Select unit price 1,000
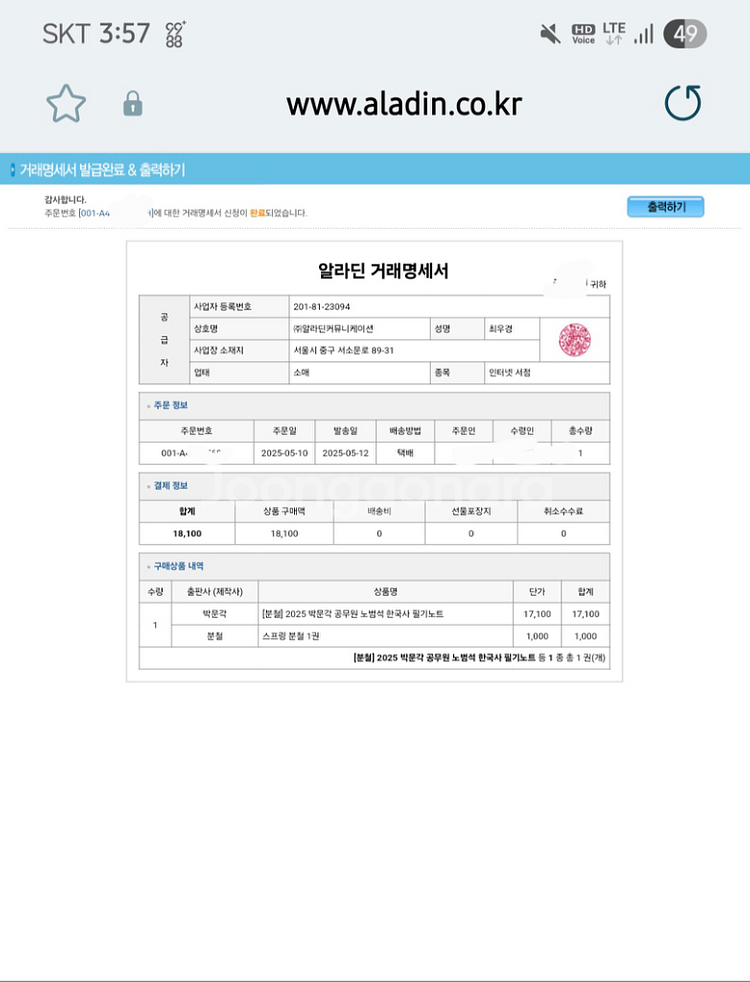750x982 pixels. pyautogui.click(x=537, y=636)
